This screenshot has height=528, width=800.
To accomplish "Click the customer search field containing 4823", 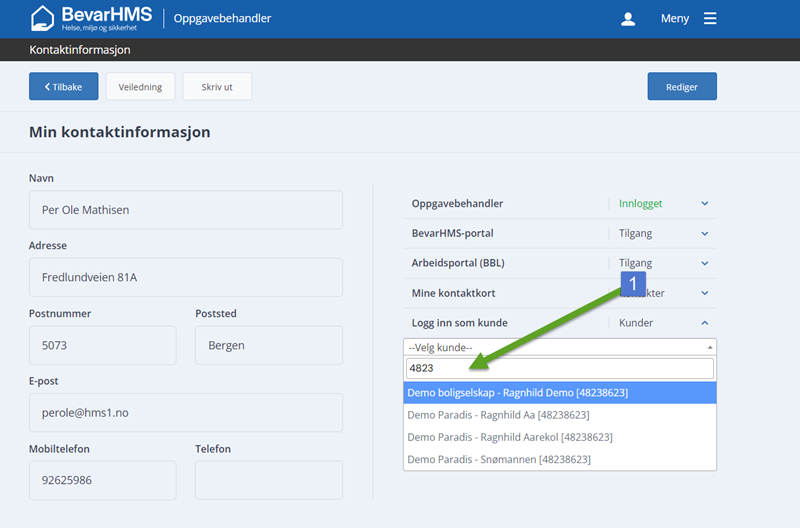I will click(559, 369).
